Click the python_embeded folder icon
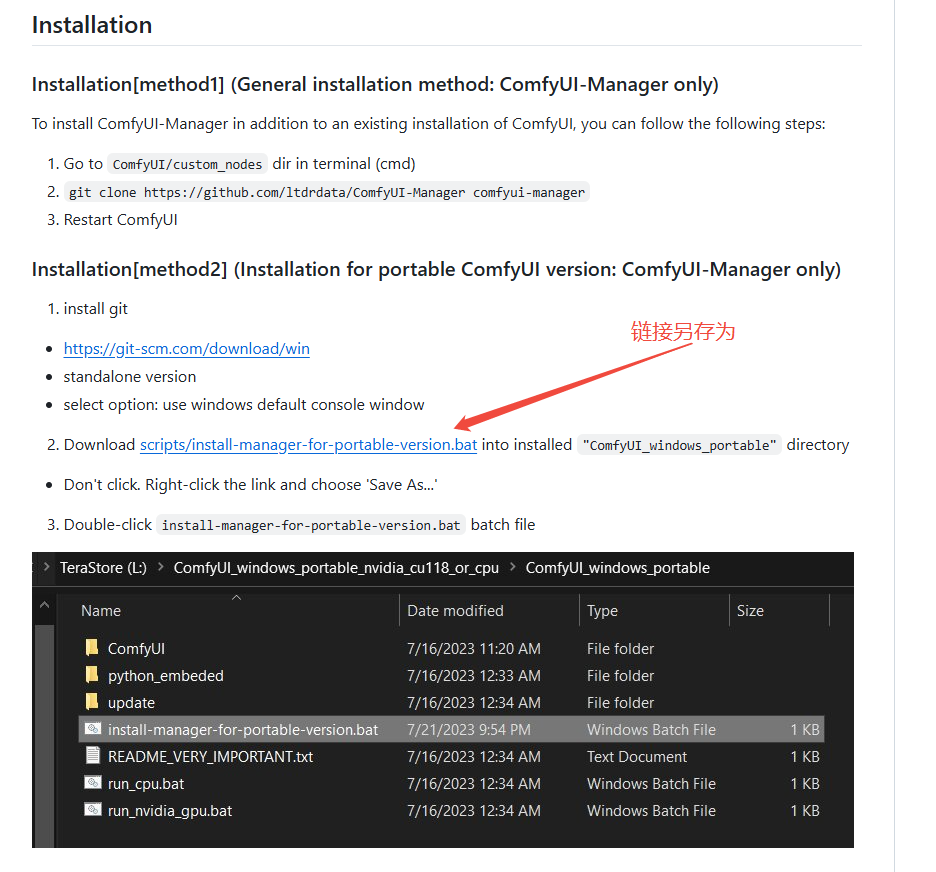The height and width of the screenshot is (872, 936). coord(92,675)
